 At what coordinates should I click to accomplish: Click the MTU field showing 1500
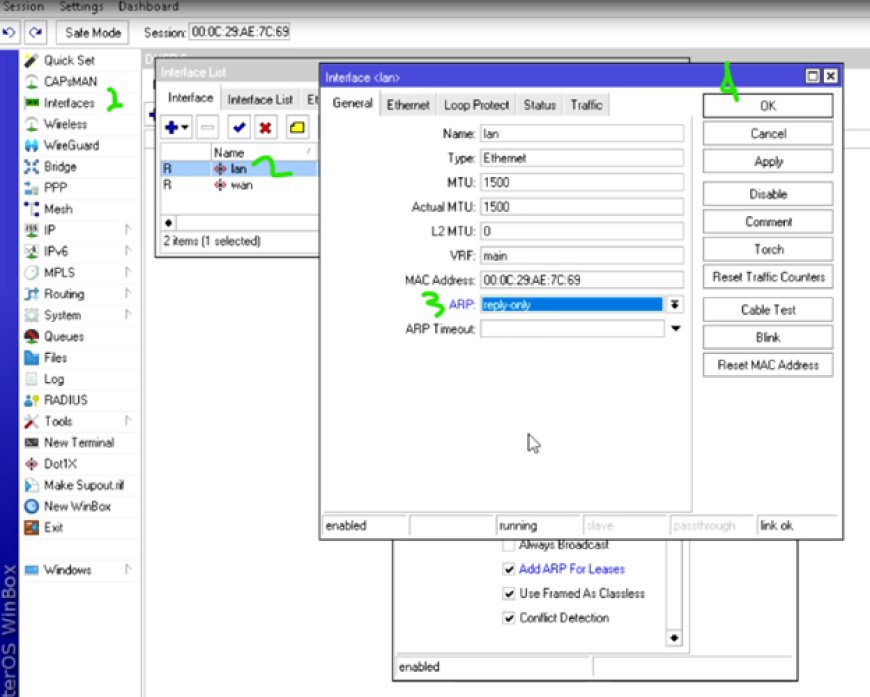(582, 183)
